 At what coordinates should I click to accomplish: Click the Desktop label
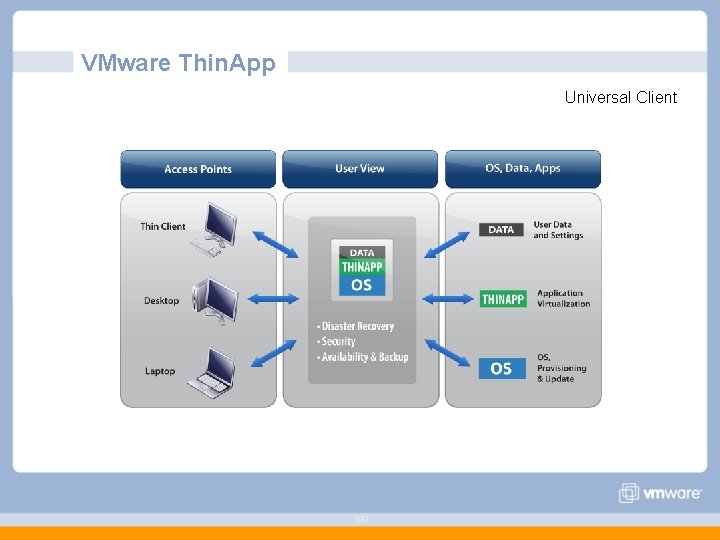[161, 301]
